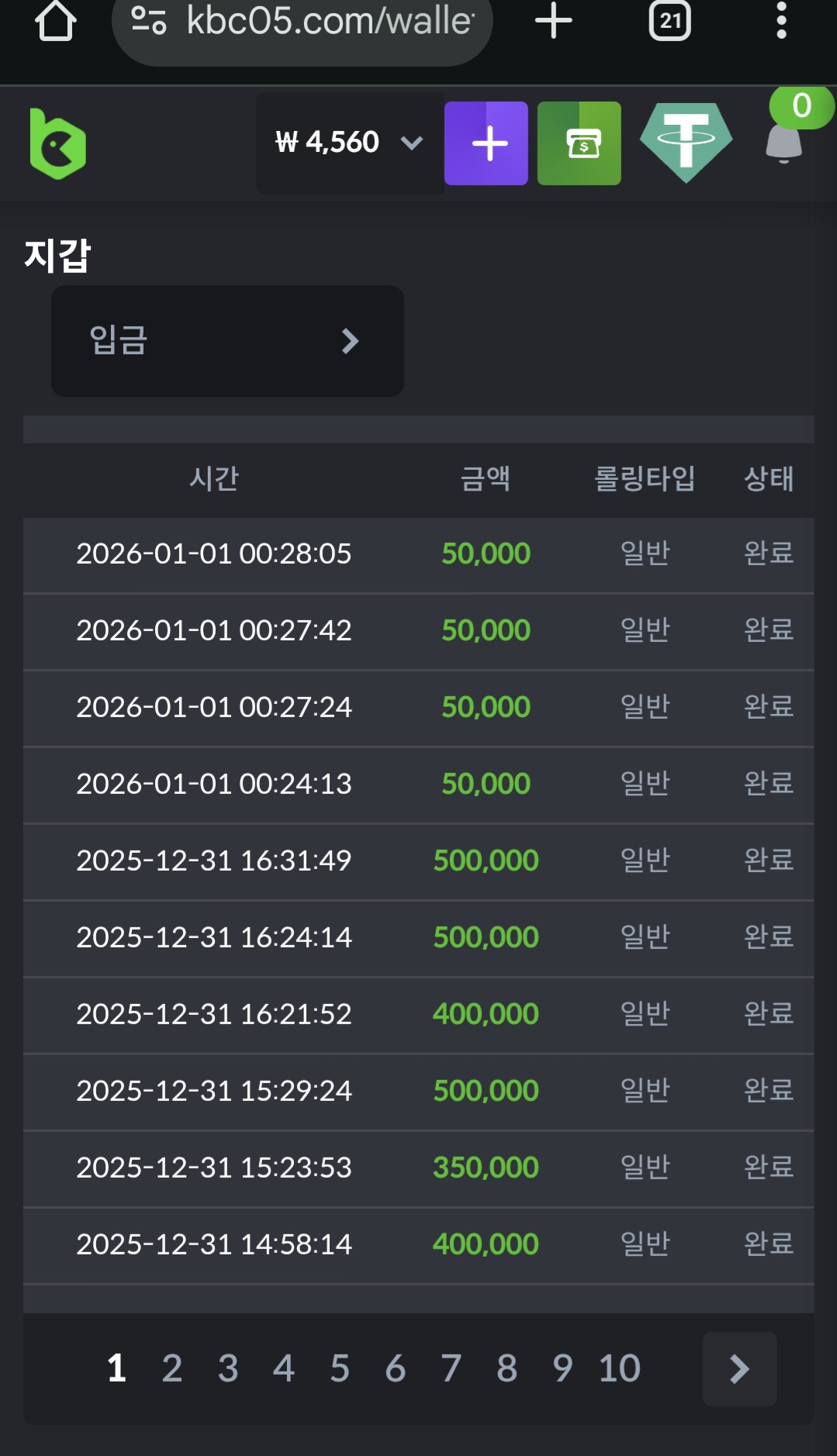Select the 2025-12-31 16:31:49 deposit row
837x1456 pixels.
tap(418, 861)
